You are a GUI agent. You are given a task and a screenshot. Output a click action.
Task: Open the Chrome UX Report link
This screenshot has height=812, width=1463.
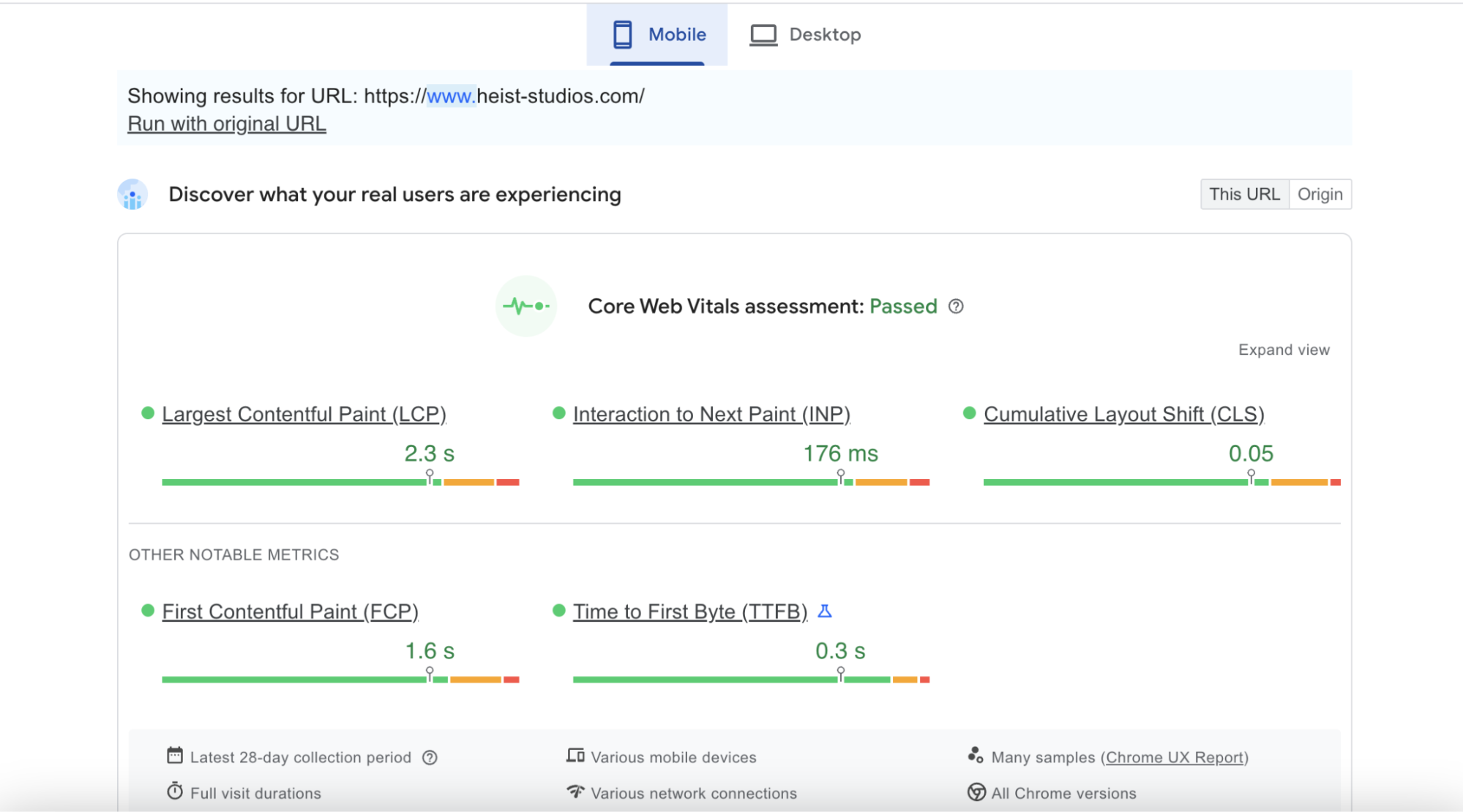(x=1174, y=757)
